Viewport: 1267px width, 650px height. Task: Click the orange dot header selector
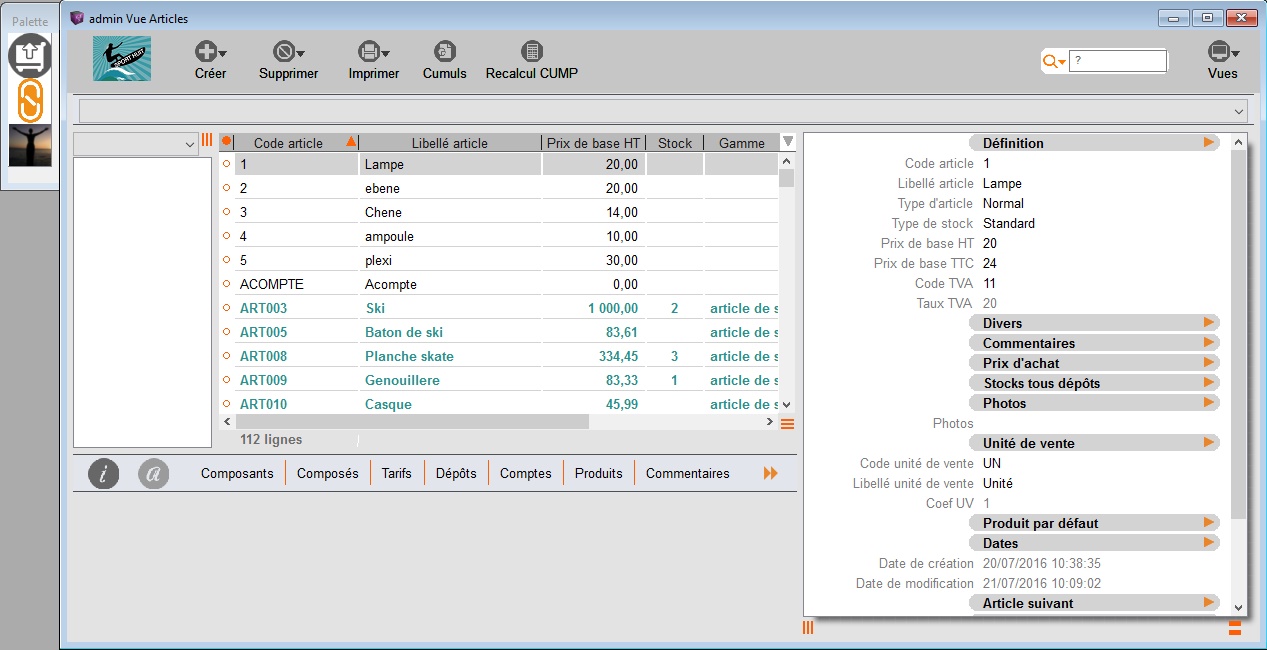click(x=226, y=142)
